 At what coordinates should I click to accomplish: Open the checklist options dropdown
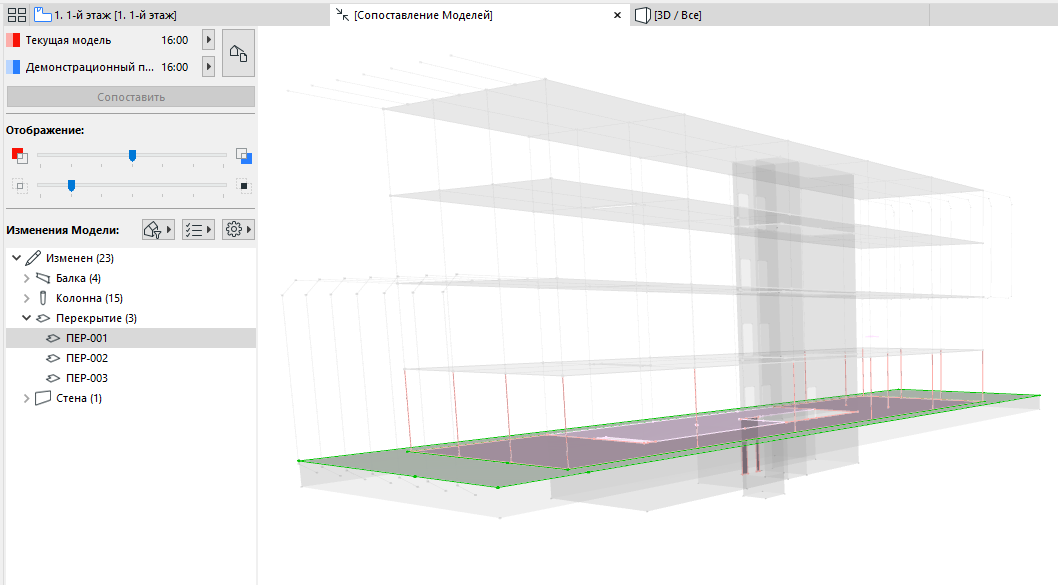[198, 230]
